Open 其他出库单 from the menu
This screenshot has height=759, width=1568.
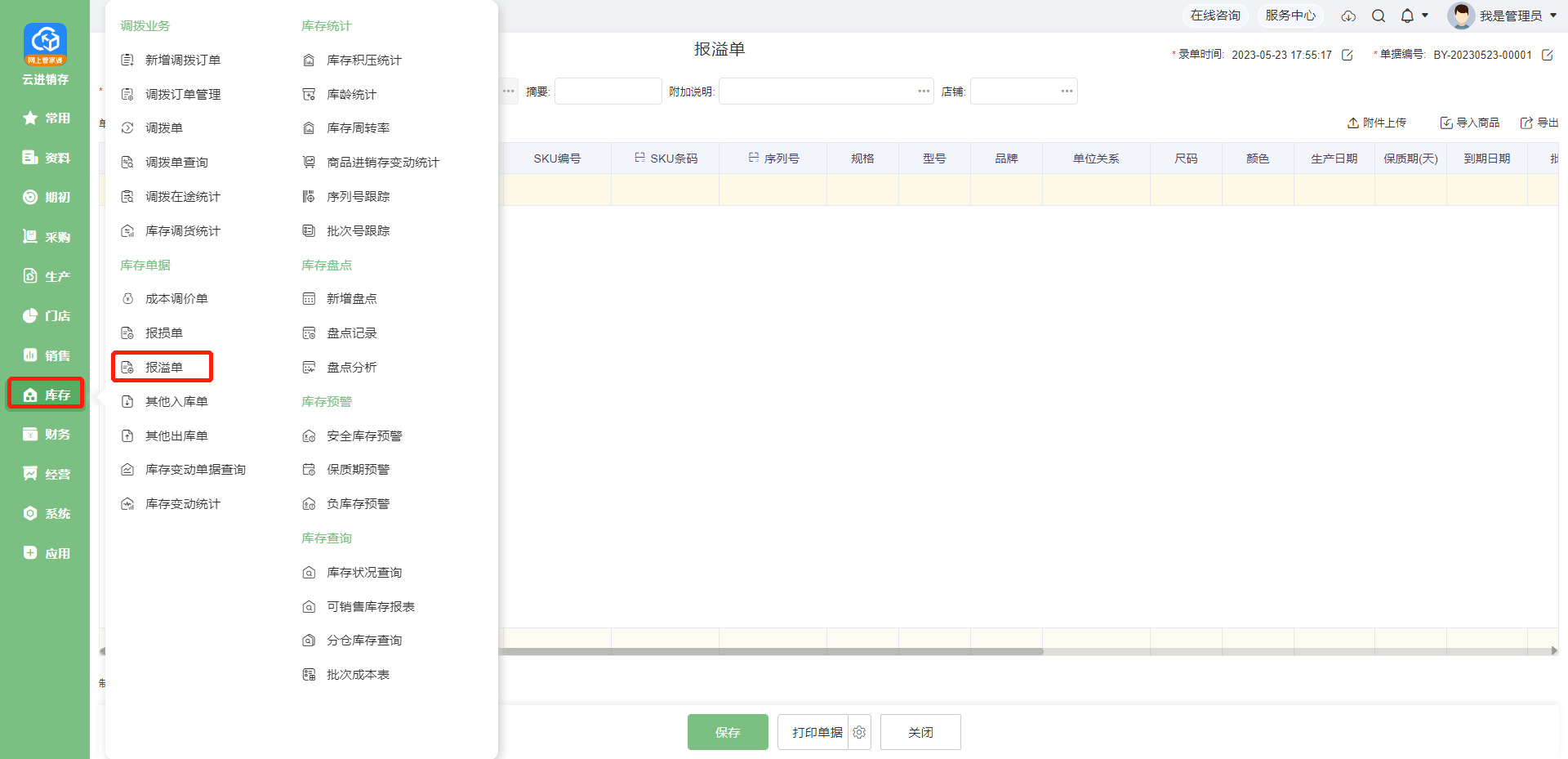[x=176, y=436]
